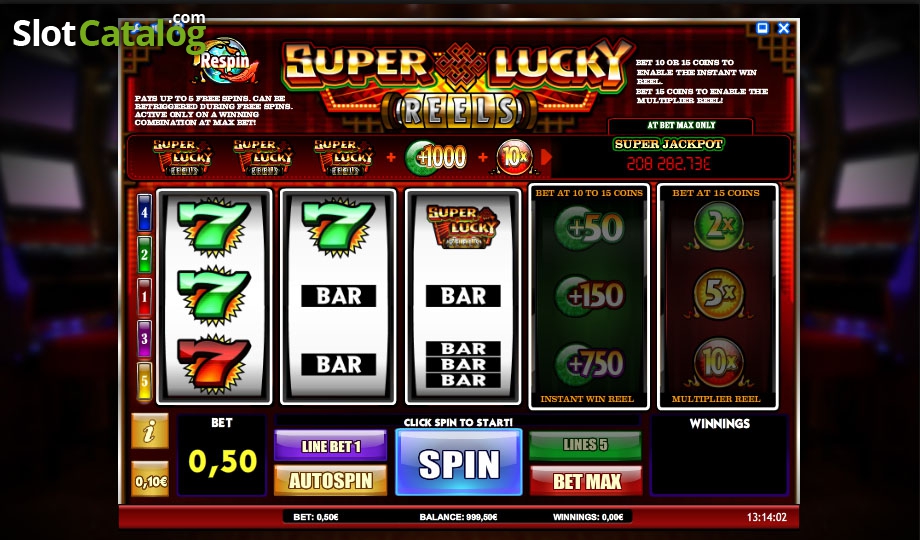Click the SlotCatalog.com logo link
Viewport: 920px width, 540px height.
pyautogui.click(x=110, y=32)
